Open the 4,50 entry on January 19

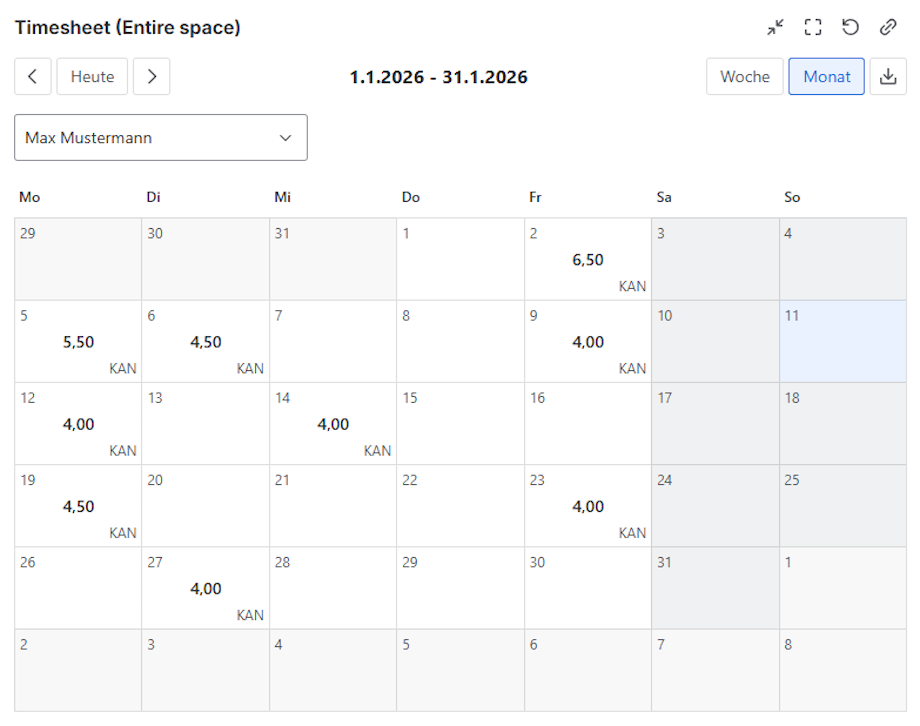(x=78, y=506)
